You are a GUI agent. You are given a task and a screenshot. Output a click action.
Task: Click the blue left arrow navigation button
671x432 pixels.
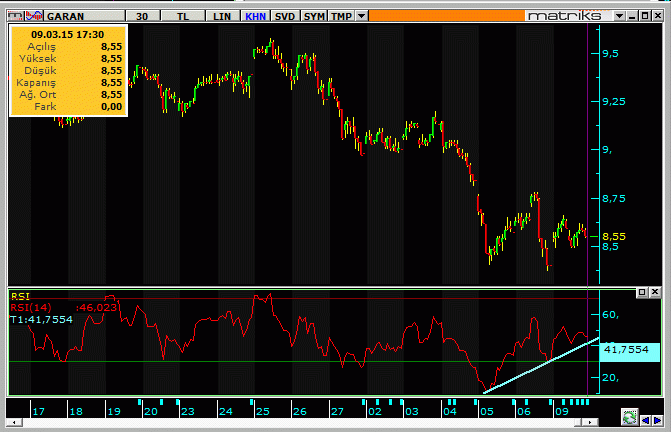point(645,421)
